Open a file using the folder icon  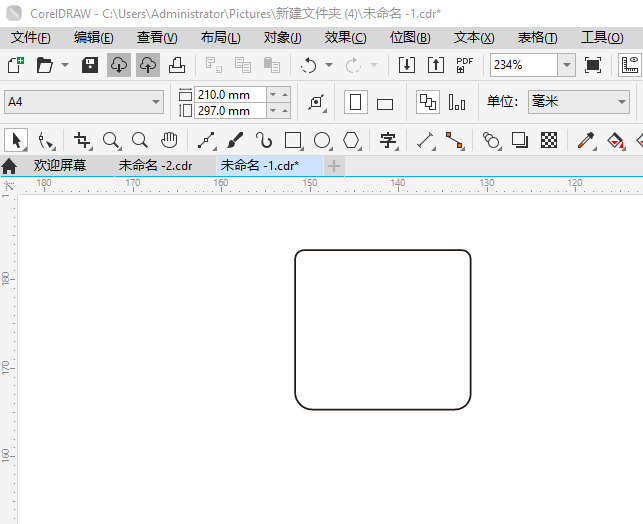[45, 65]
